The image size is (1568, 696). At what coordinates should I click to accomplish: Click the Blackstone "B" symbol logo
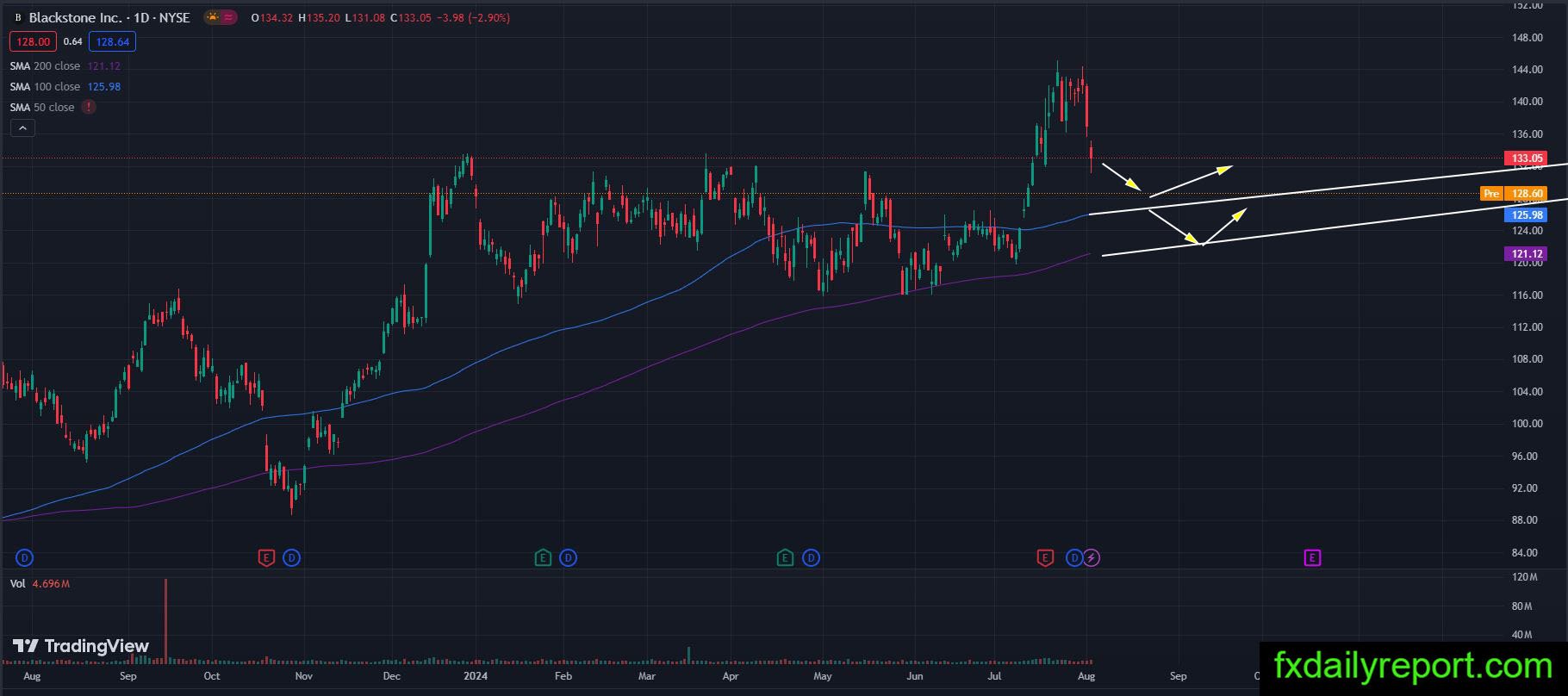coord(18,17)
